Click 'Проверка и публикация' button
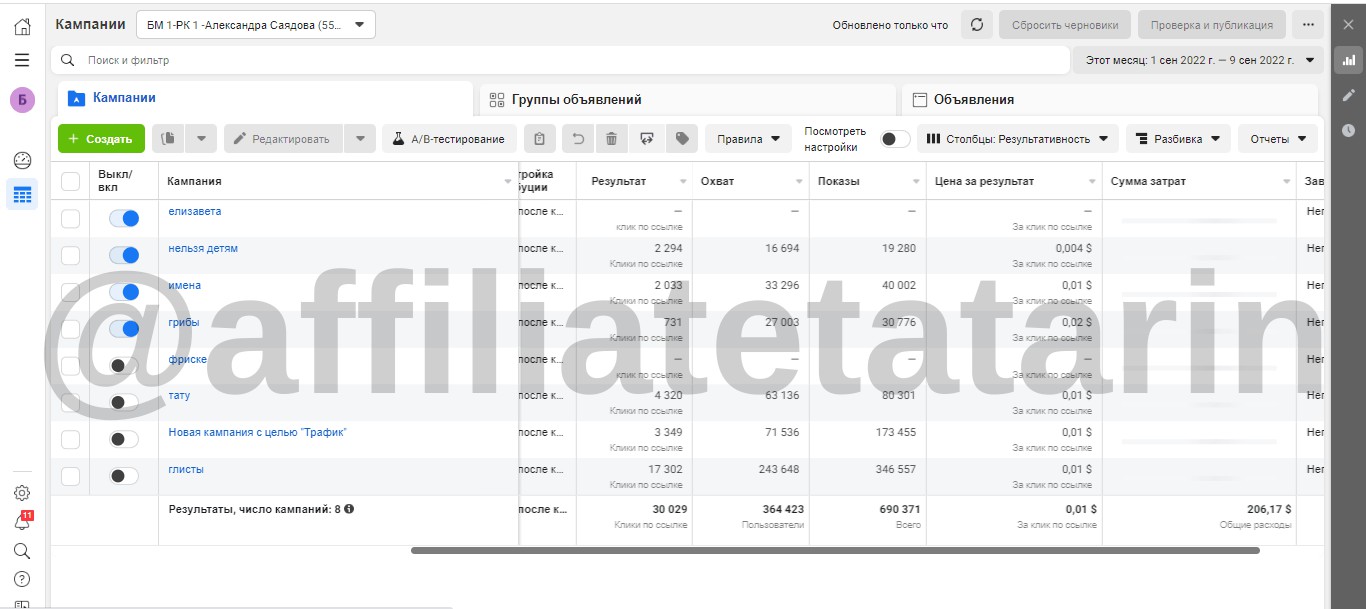The image size is (1366, 609). coord(1211,25)
